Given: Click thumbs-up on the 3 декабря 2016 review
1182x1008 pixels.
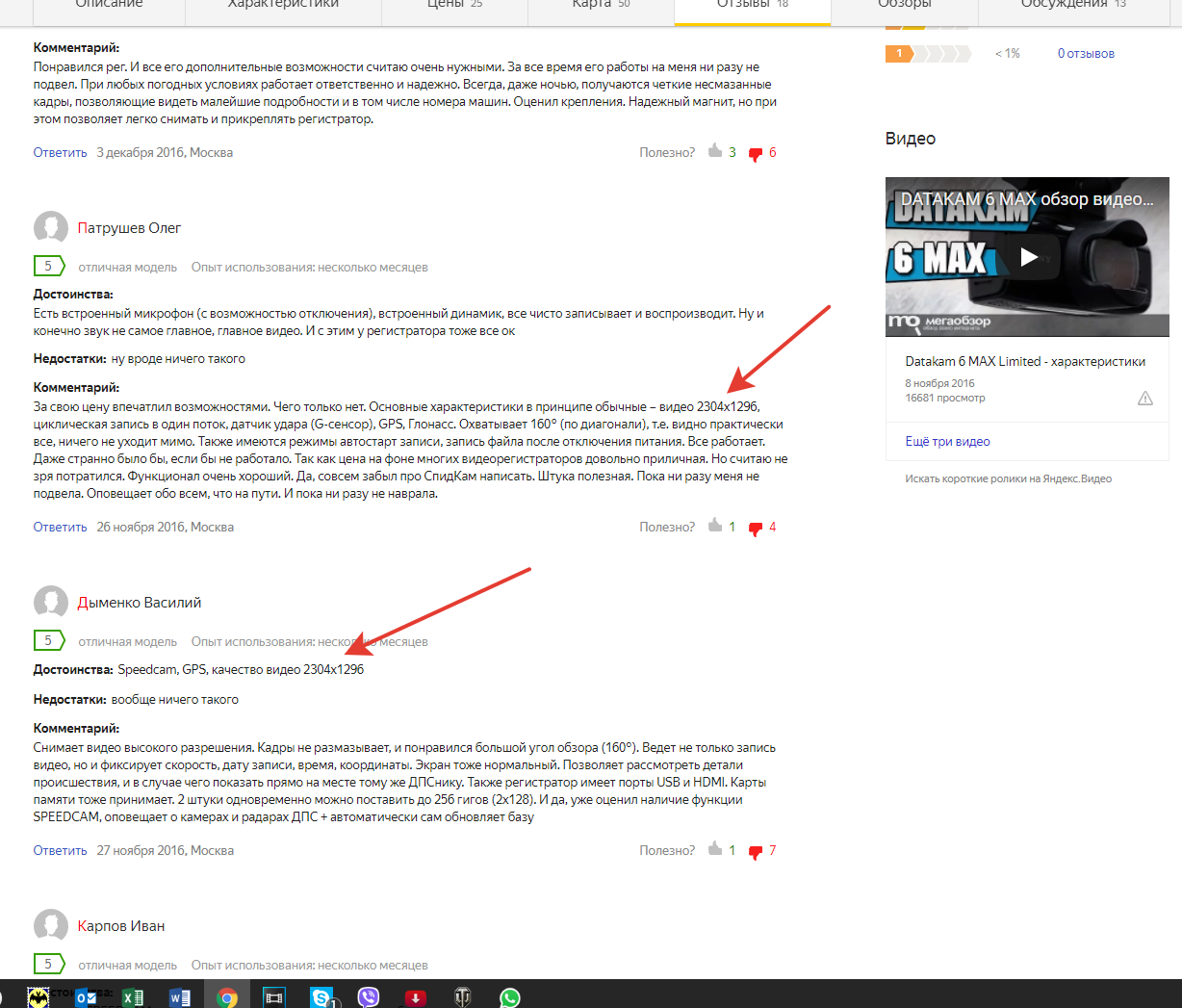Looking at the screenshot, I should [x=715, y=151].
